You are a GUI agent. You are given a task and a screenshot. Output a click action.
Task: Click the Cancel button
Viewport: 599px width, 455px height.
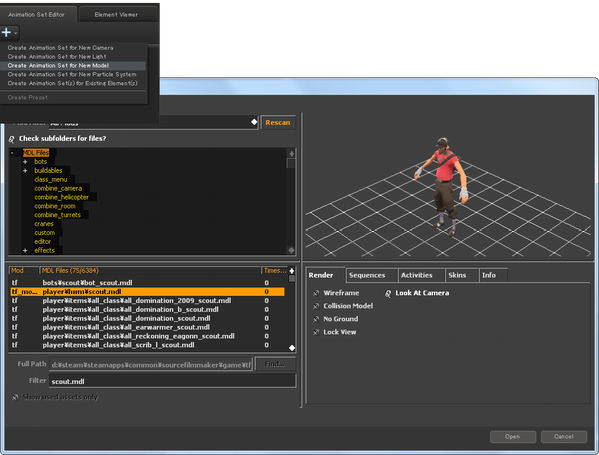[x=564, y=437]
